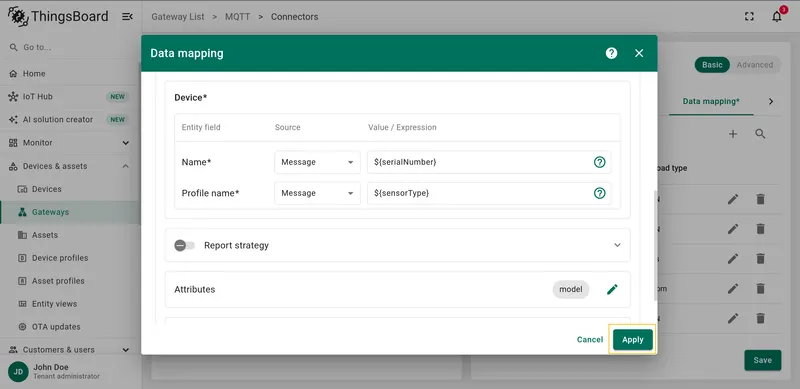Collapse the sidebar menu icon
The width and height of the screenshot is (800, 389).
(127, 17)
